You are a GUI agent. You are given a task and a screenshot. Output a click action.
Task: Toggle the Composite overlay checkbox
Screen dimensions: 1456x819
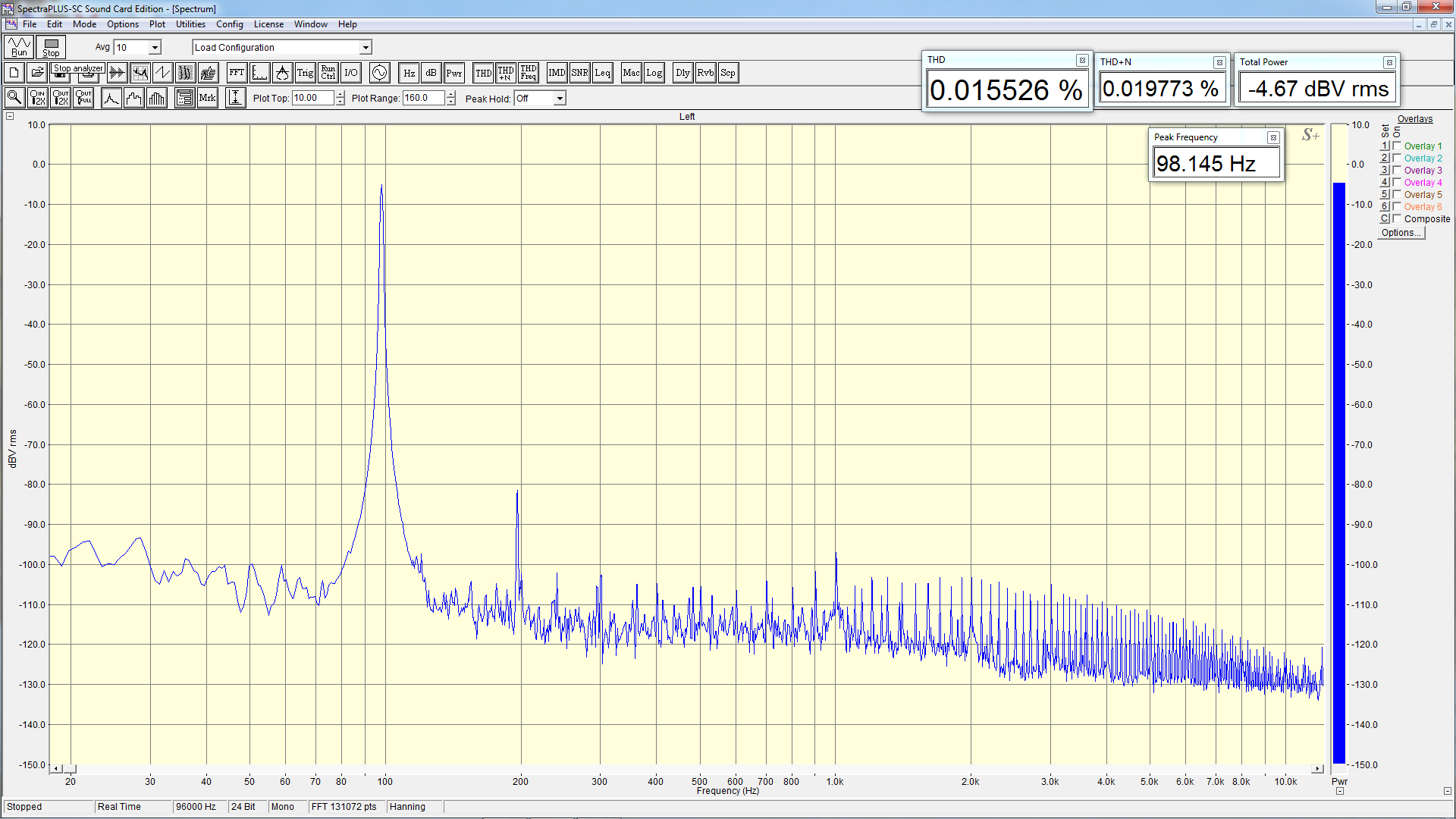[x=1397, y=218]
